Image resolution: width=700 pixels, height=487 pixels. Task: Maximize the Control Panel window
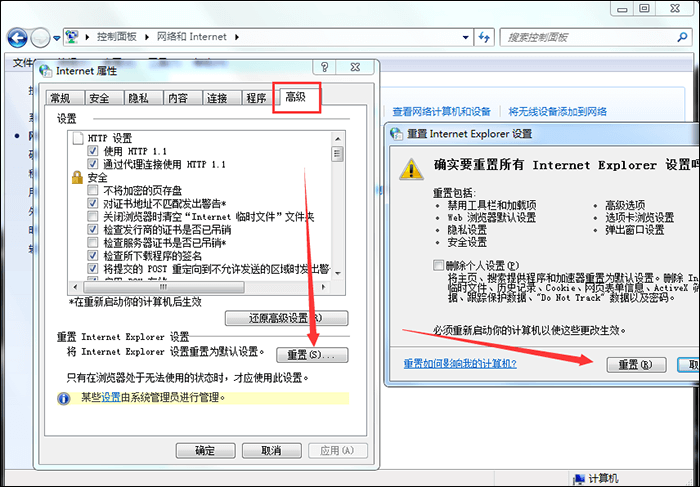point(645,9)
